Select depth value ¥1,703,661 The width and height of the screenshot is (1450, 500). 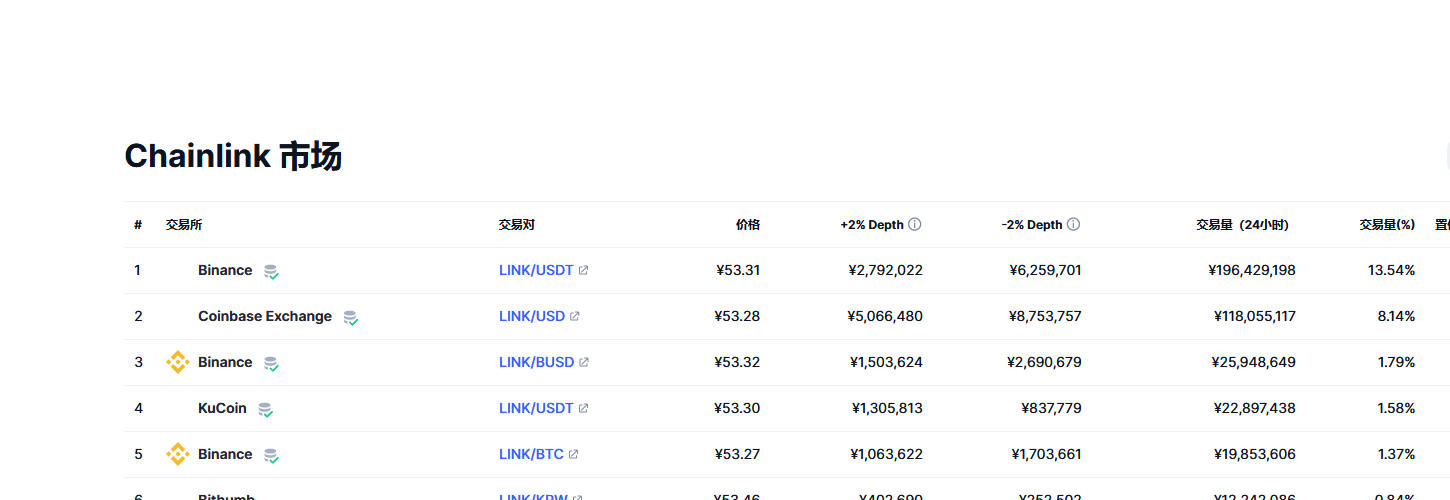click(x=1046, y=454)
